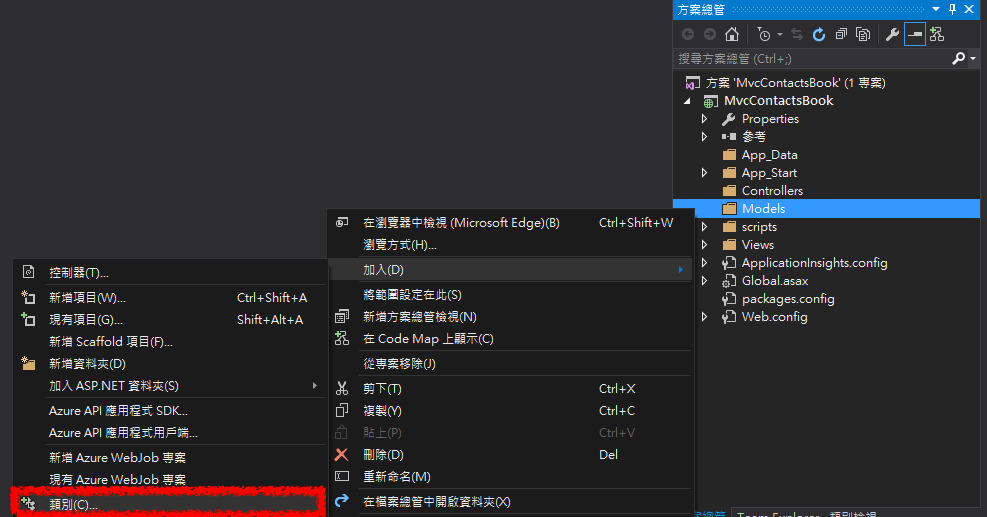987x517 pixels.
Task: Click the Refresh icon in Solution Explorer
Action: click(x=818, y=35)
